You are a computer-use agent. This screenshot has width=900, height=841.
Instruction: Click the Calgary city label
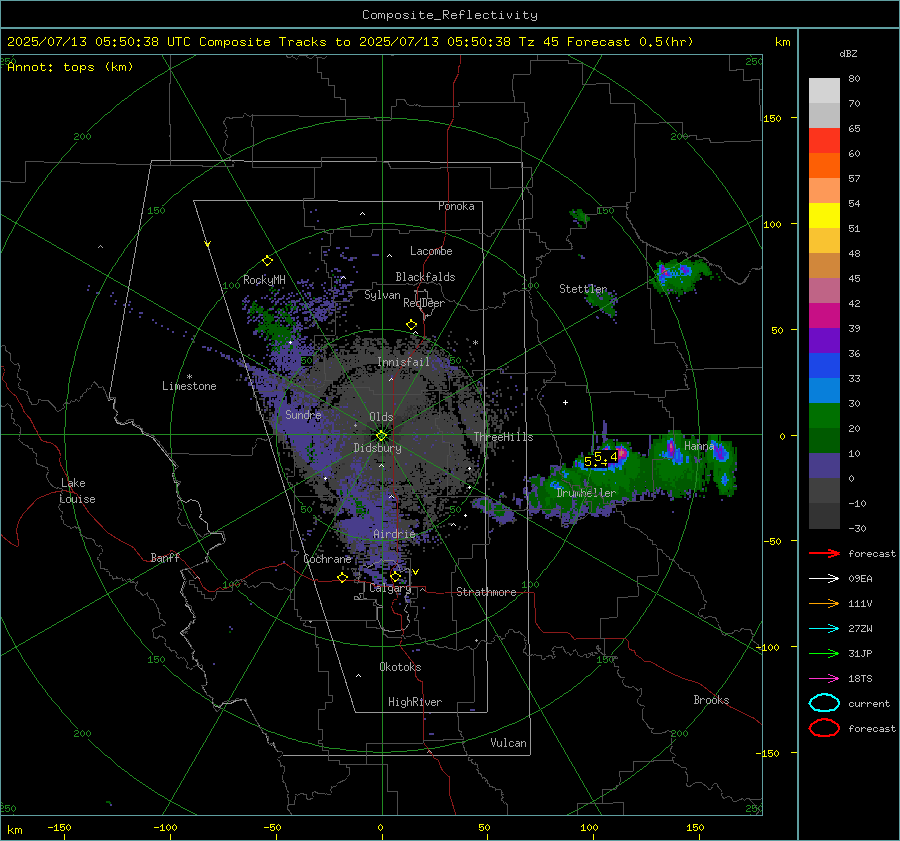tap(390, 588)
